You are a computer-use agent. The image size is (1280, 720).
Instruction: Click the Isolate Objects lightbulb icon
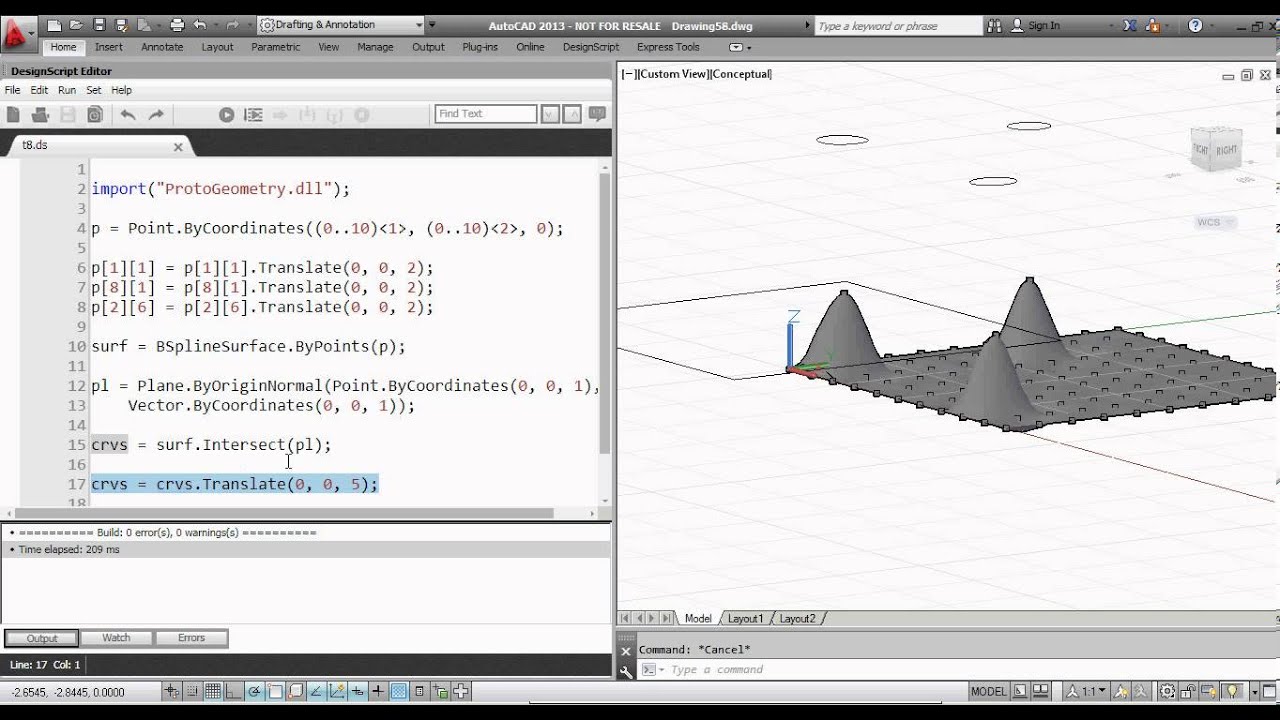[1233, 691]
